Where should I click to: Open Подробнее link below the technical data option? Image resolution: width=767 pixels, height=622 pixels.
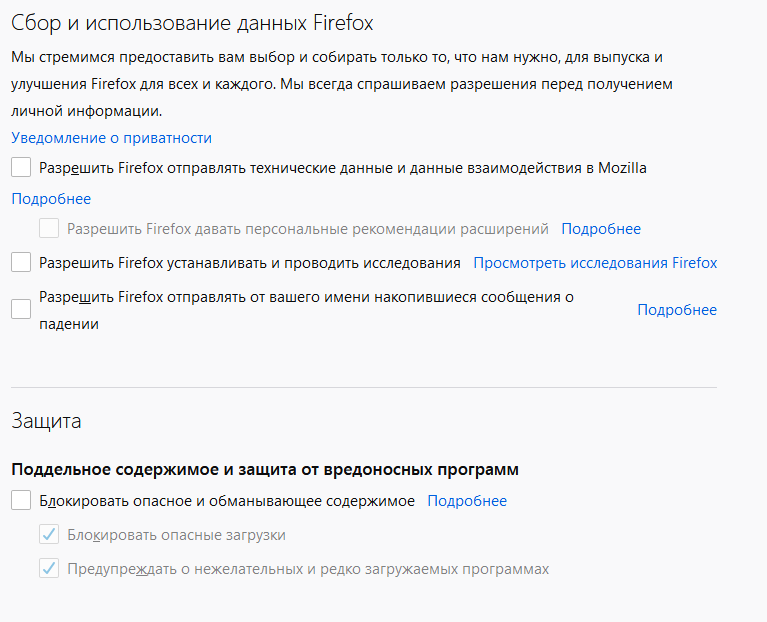[51, 199]
